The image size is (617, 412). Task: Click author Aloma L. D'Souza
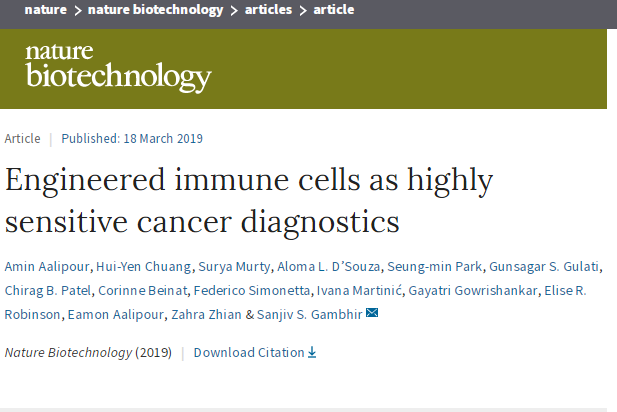pyautogui.click(x=329, y=266)
